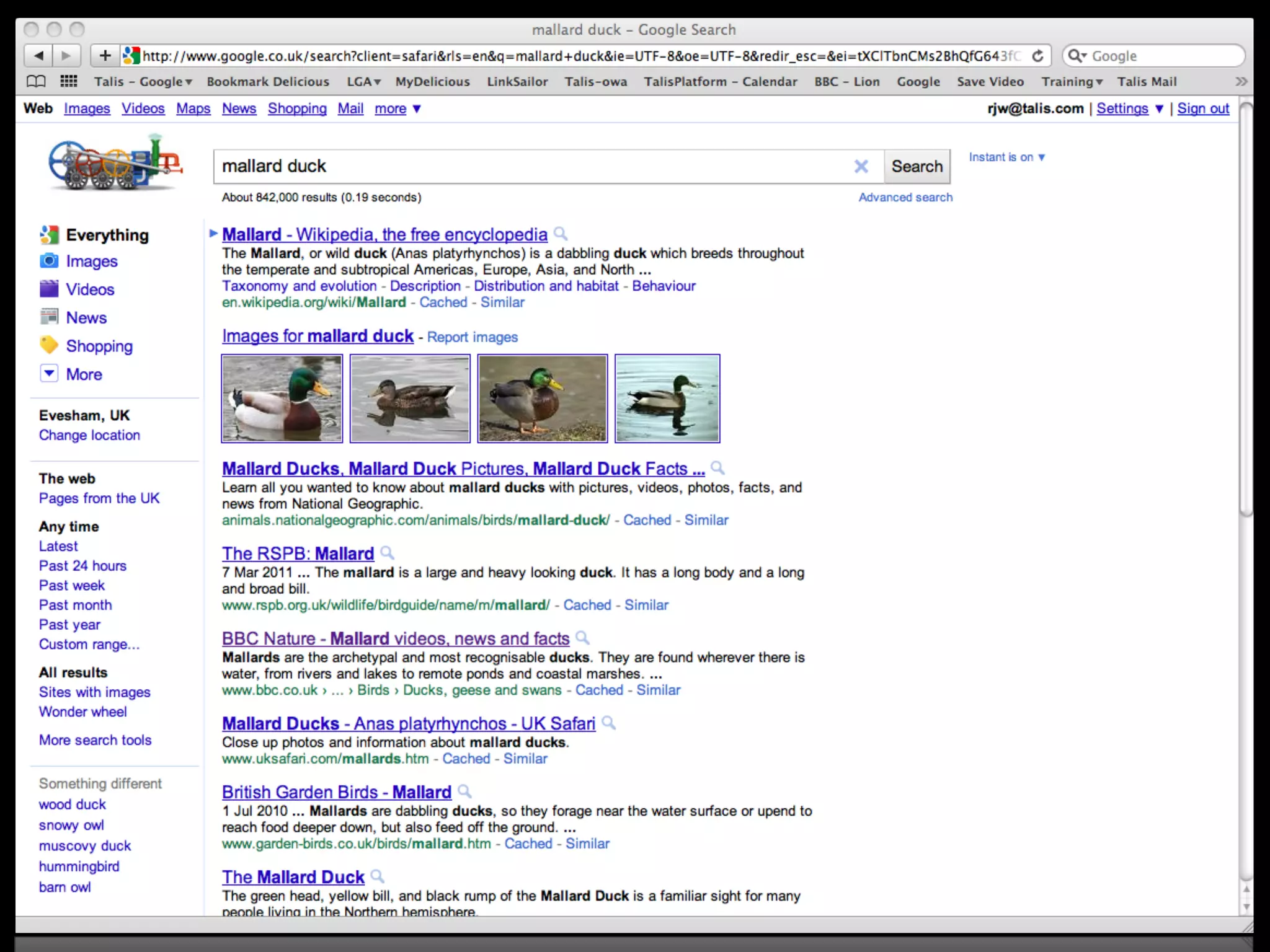Click the add bookmark plus button

click(105, 56)
